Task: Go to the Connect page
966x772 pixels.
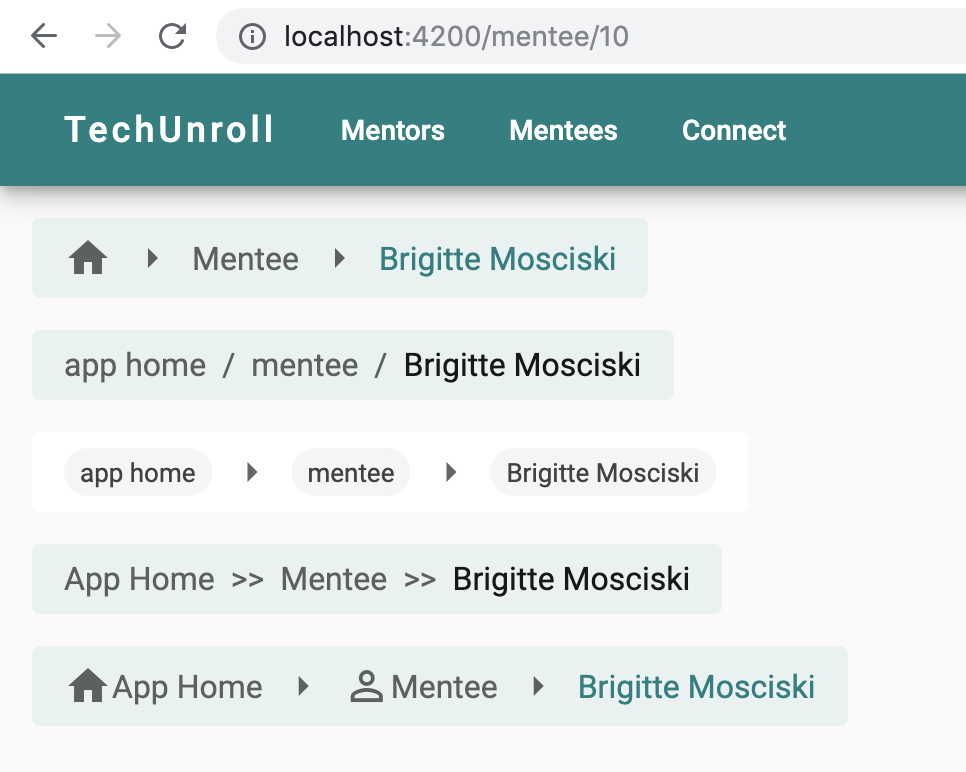Action: pos(734,130)
